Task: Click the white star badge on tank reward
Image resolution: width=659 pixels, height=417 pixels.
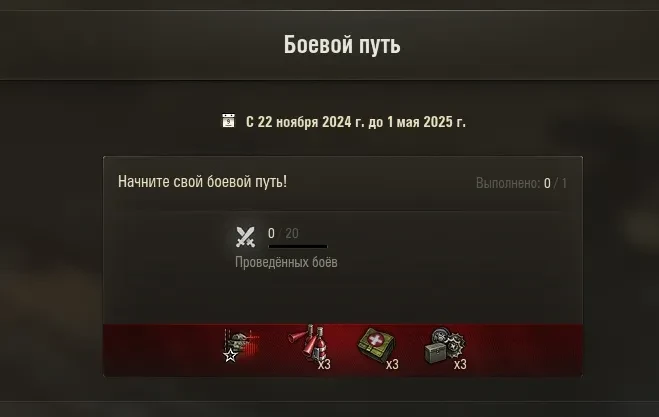Action: point(230,356)
